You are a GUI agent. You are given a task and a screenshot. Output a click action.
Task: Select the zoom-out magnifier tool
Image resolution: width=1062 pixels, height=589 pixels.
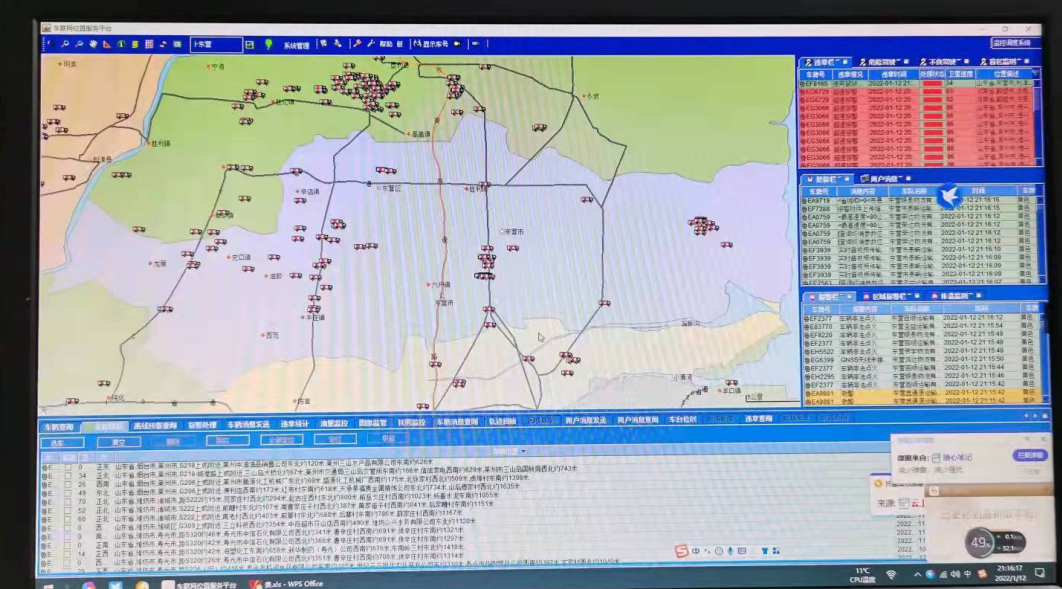[79, 44]
